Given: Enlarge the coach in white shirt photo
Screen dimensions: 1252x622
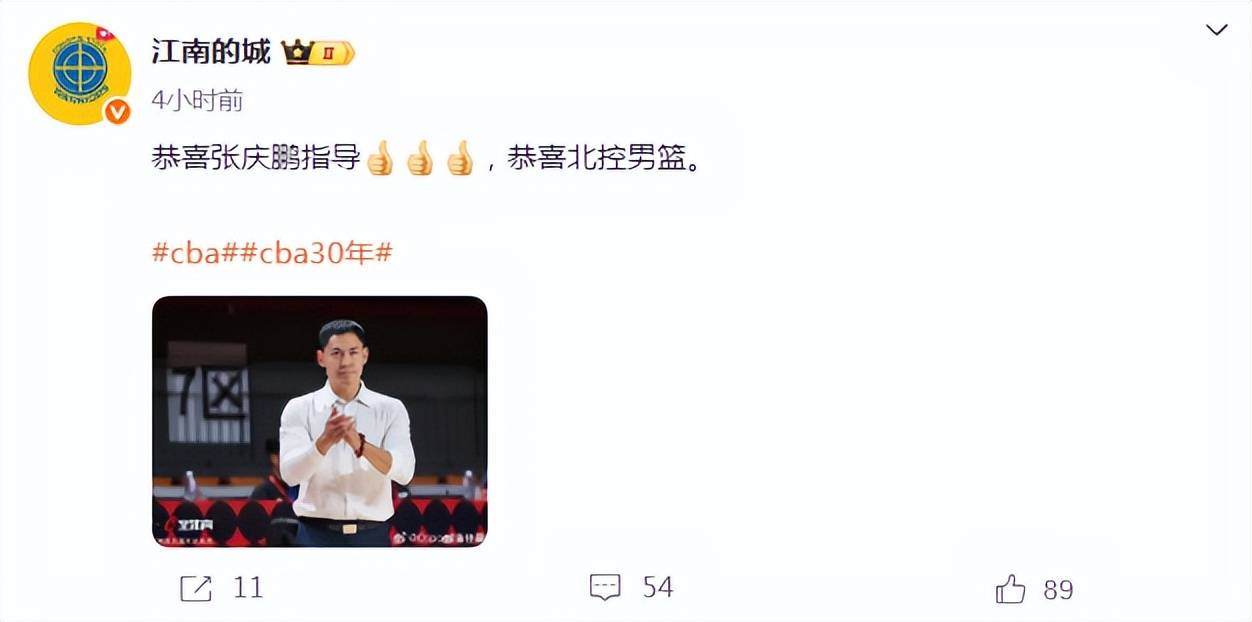Looking at the screenshot, I should (319, 421).
